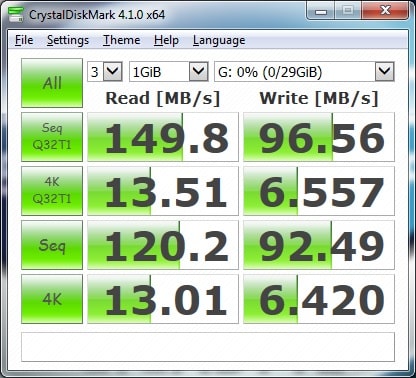Click the Seq Q32T1 read result 149.8
This screenshot has height=378, width=416.
pyautogui.click(x=163, y=137)
